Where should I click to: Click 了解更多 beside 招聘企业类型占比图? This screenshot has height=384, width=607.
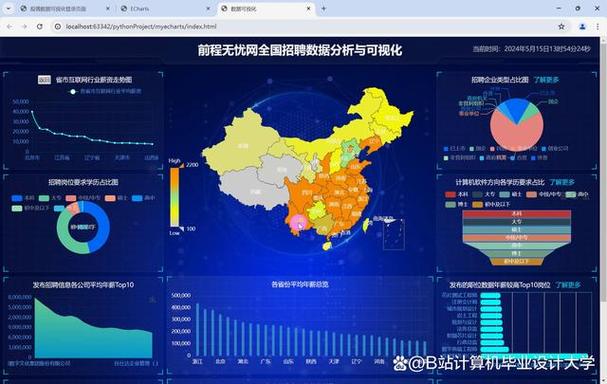(x=546, y=80)
